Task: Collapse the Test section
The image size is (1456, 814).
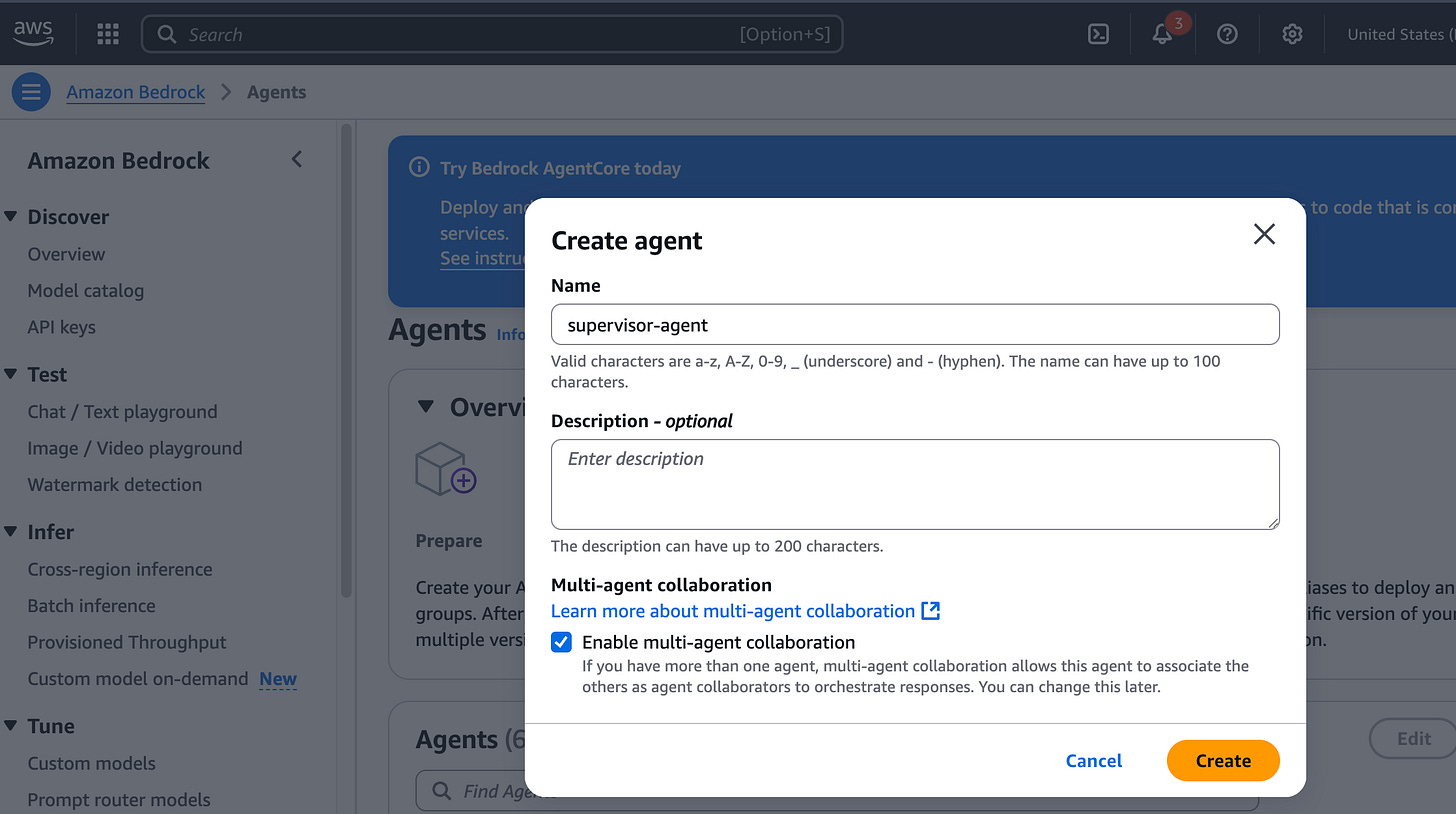Action: pyautogui.click(x=11, y=374)
